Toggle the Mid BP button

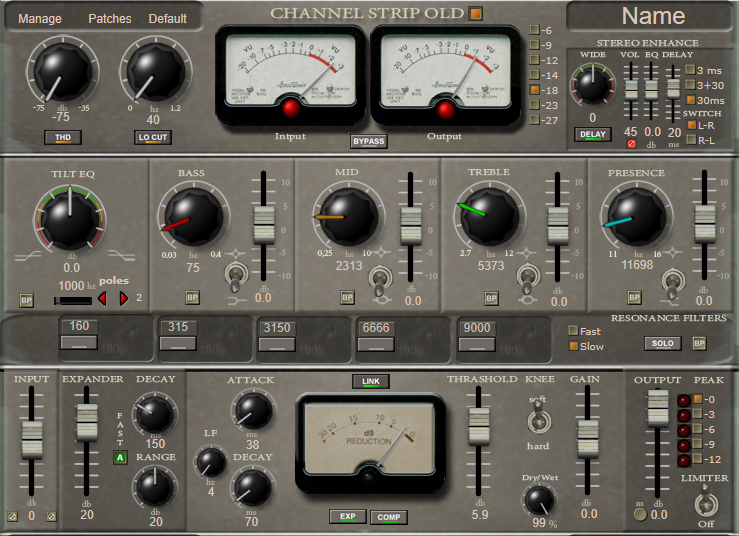coord(347,297)
